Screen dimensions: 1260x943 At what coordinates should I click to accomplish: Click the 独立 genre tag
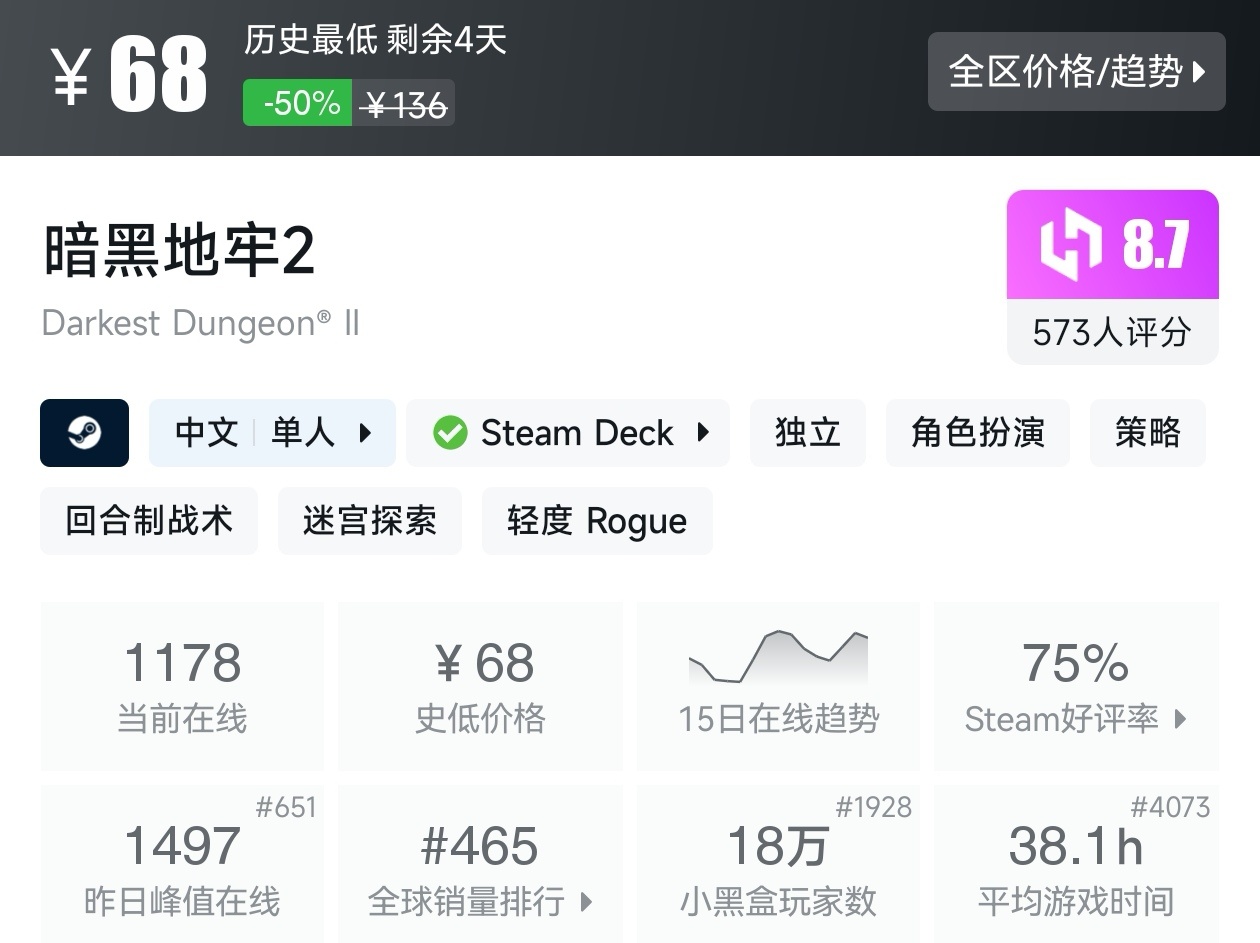807,432
